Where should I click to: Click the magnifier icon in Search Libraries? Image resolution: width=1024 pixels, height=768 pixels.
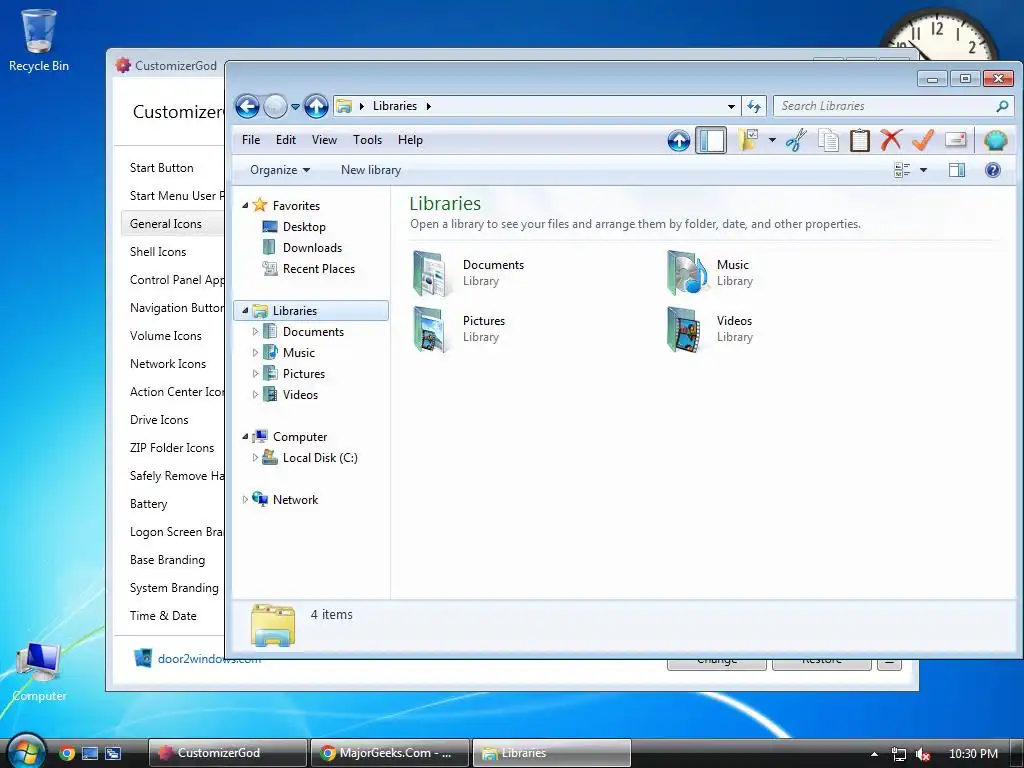coord(1002,106)
